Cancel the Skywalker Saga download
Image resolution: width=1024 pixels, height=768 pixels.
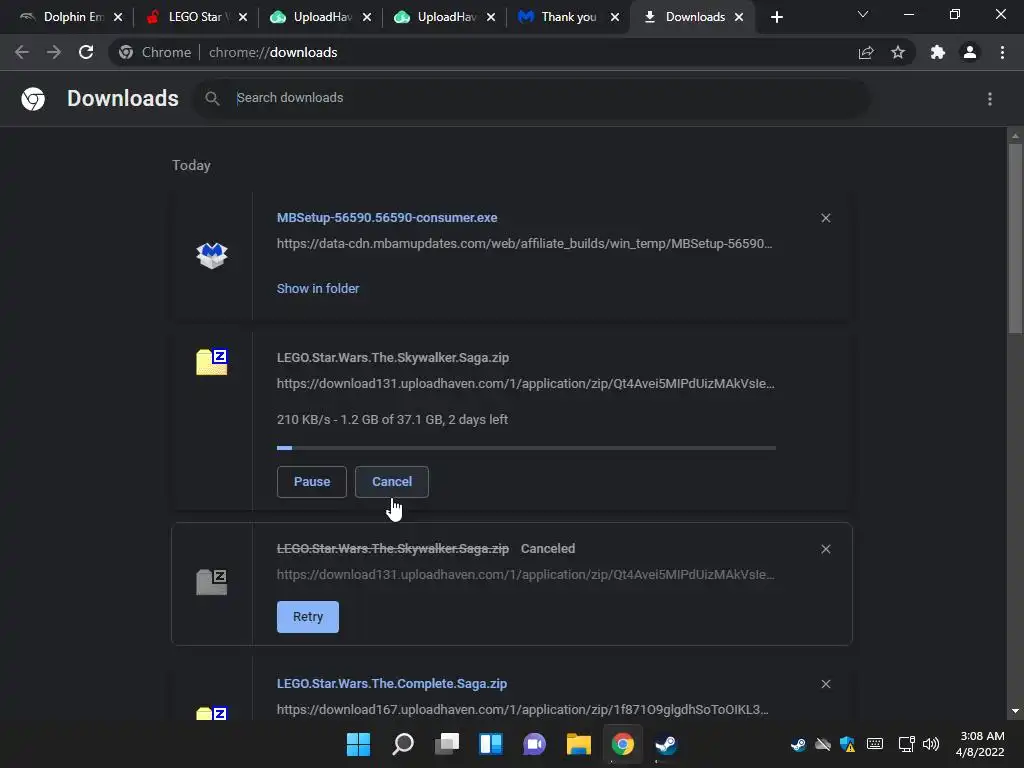click(x=392, y=482)
